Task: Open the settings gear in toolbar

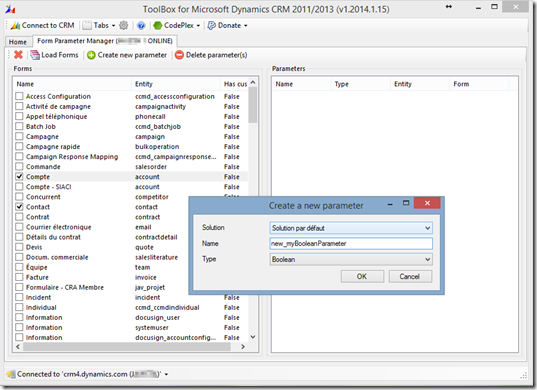Action: pos(124,25)
